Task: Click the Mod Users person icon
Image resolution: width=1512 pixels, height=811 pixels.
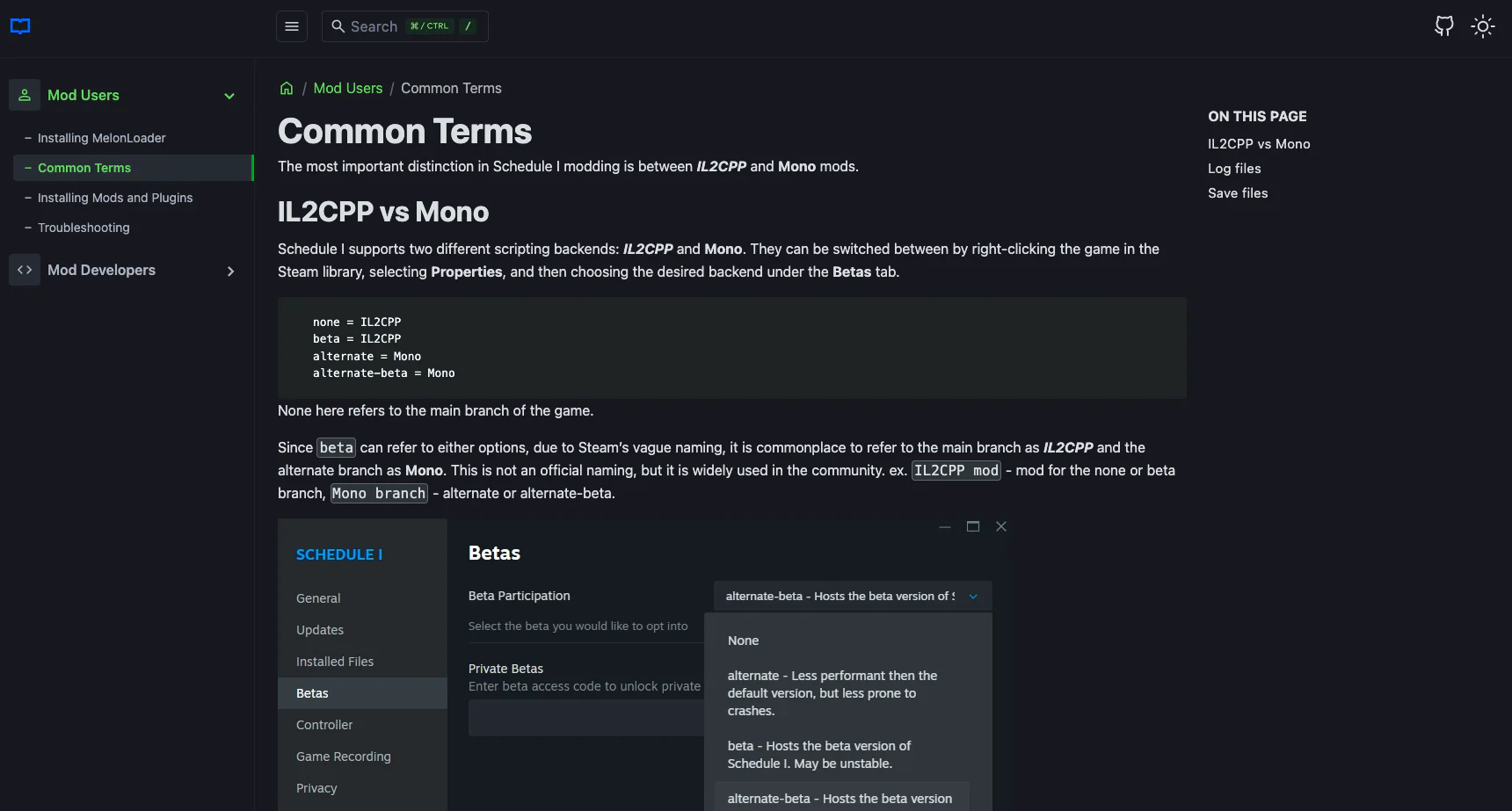Action: point(25,95)
